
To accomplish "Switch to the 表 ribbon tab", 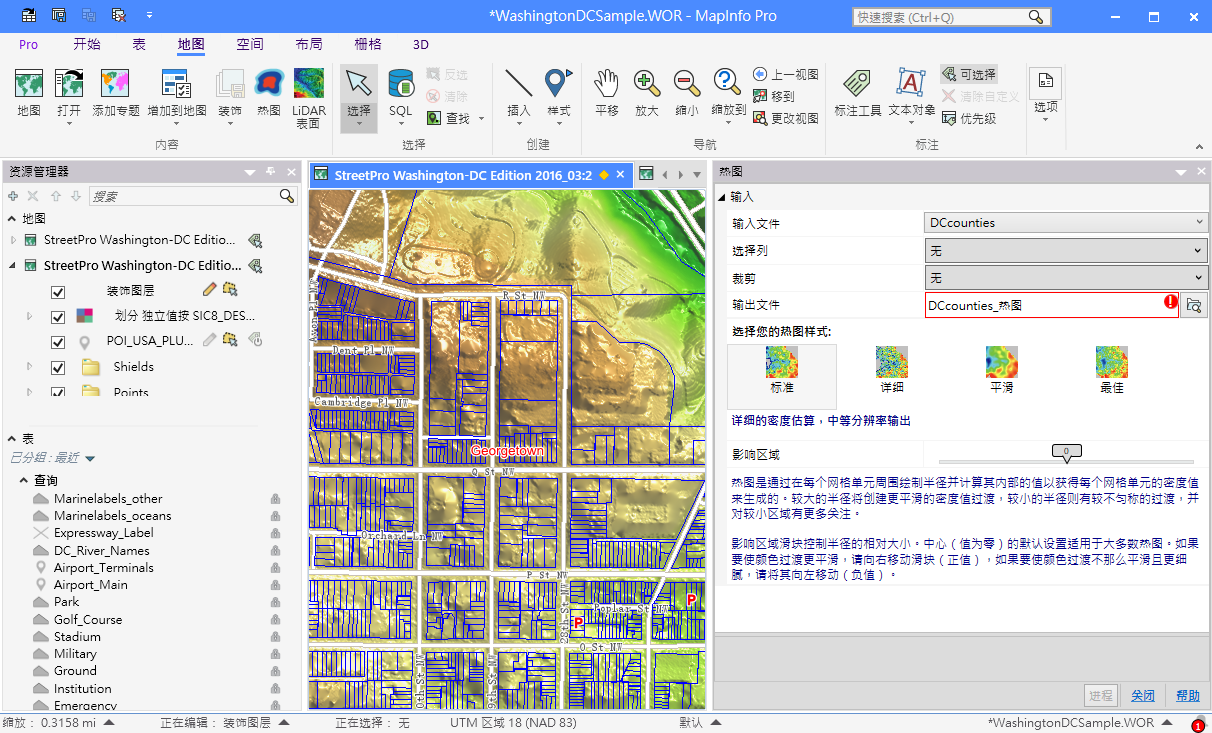I will pos(139,44).
